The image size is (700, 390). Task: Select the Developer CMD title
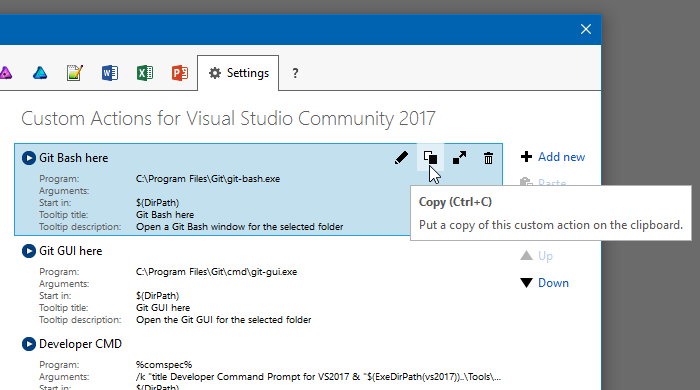80,344
